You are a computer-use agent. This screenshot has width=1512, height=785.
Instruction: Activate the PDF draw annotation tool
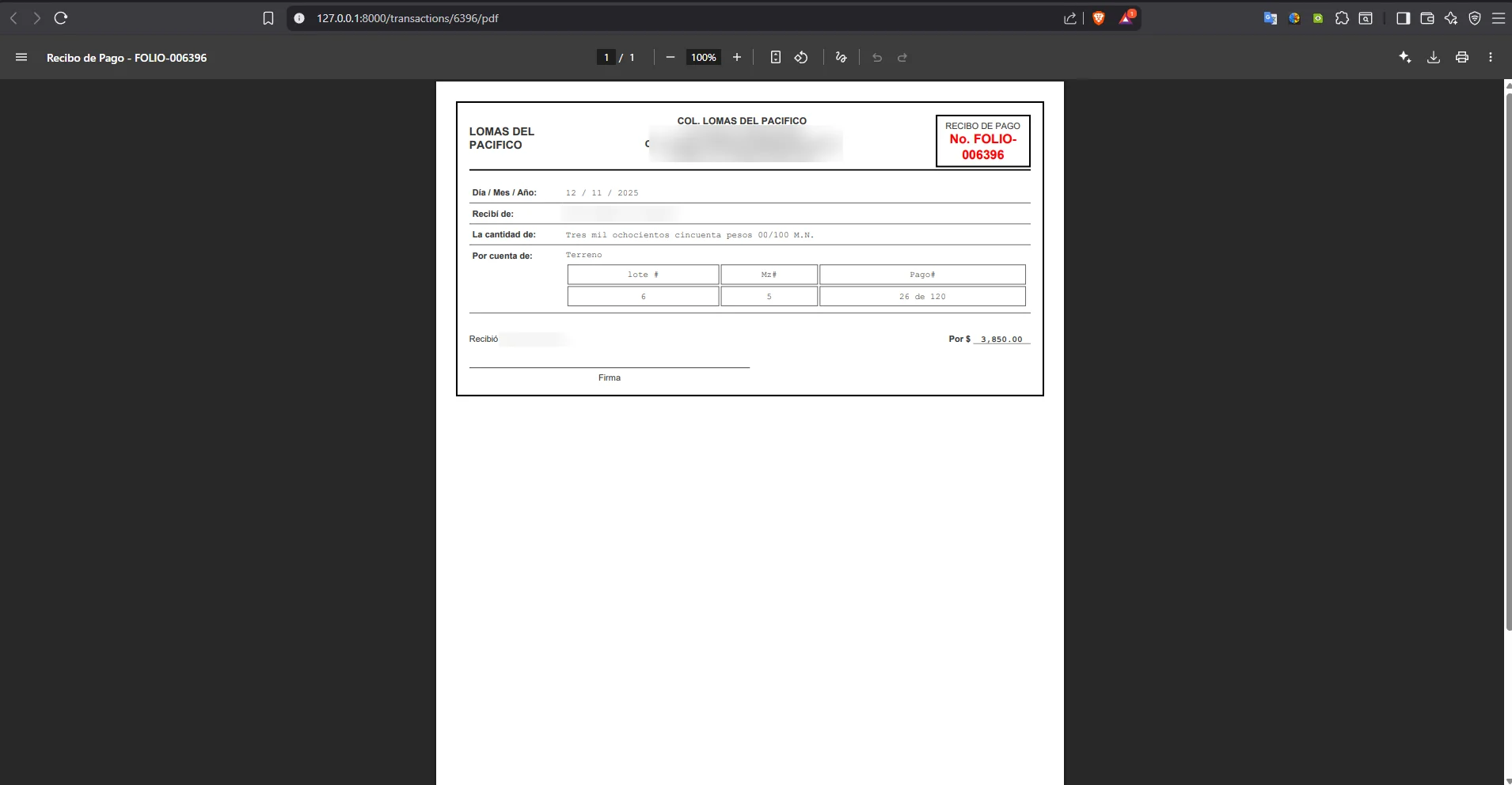tap(841, 57)
